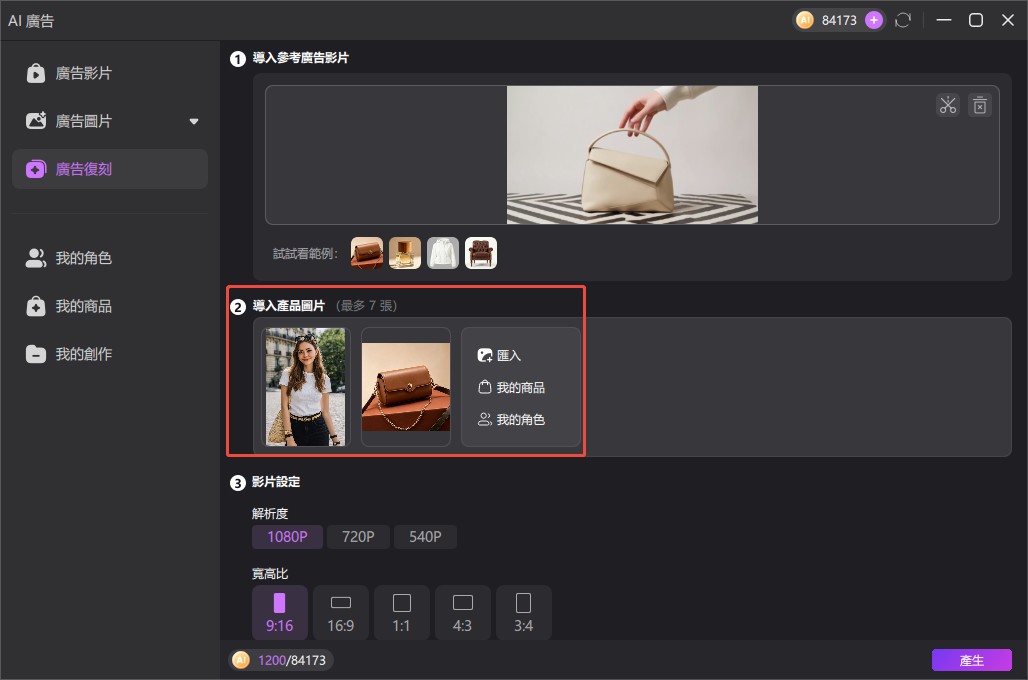Screen dimensions: 1028x680
Task: Close the AI 廣告 window
Action: click(x=1008, y=20)
